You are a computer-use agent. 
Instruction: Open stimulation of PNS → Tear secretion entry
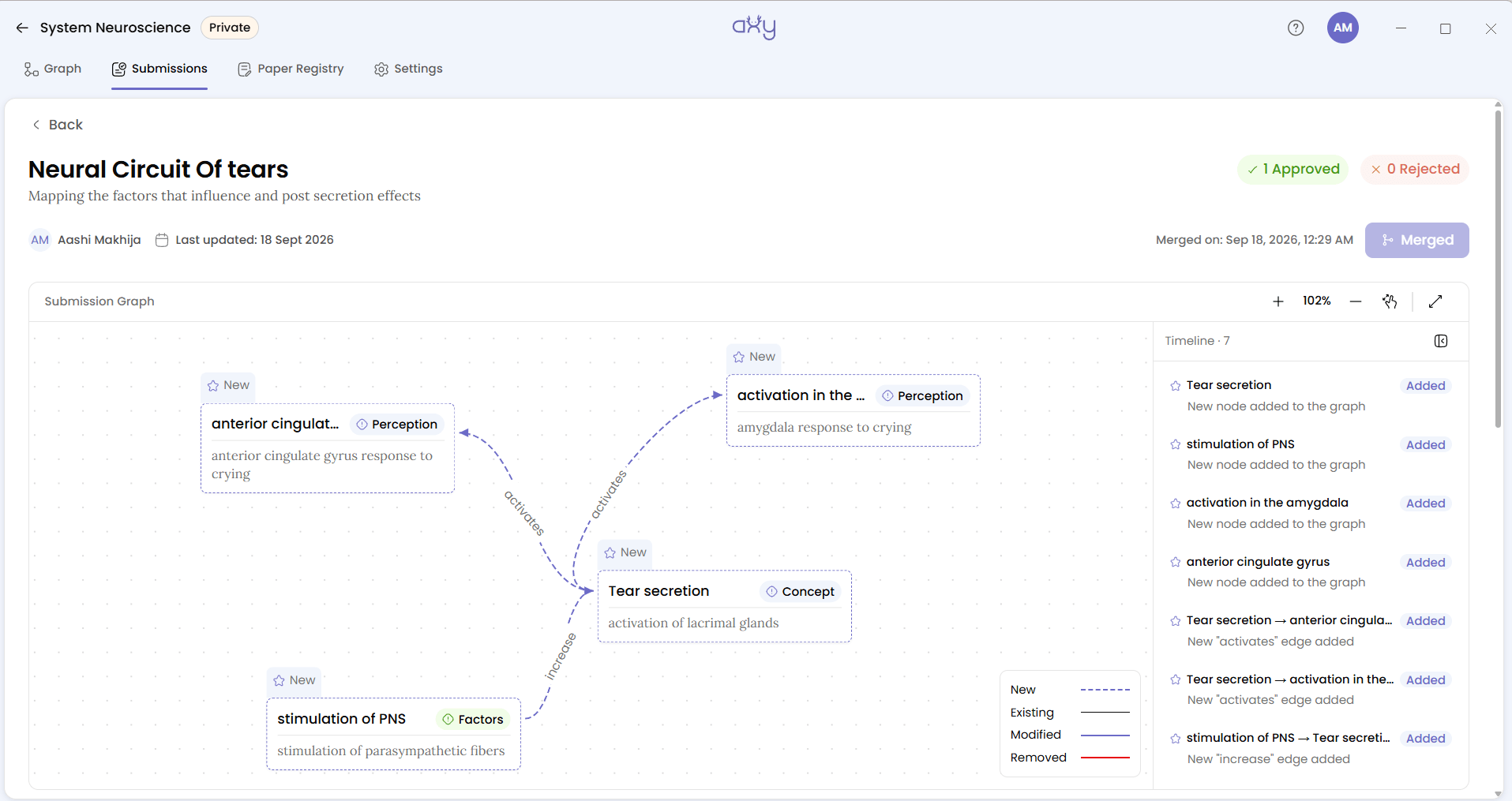tap(1311, 748)
